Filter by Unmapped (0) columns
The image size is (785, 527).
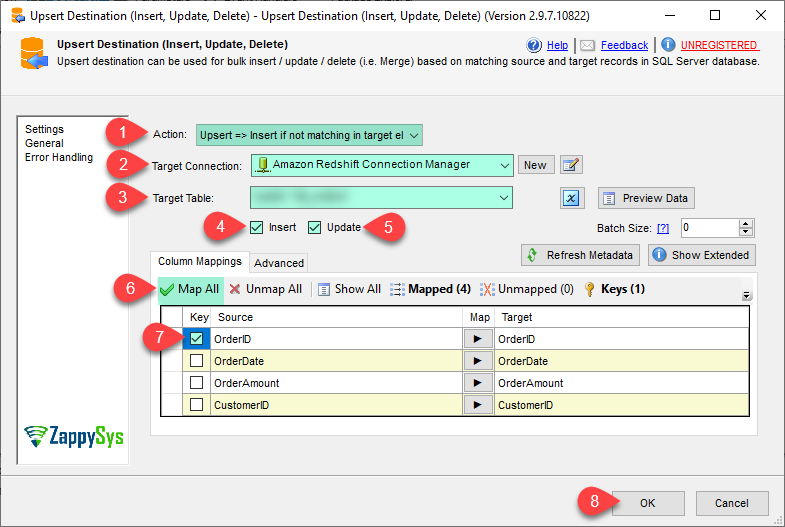click(527, 289)
